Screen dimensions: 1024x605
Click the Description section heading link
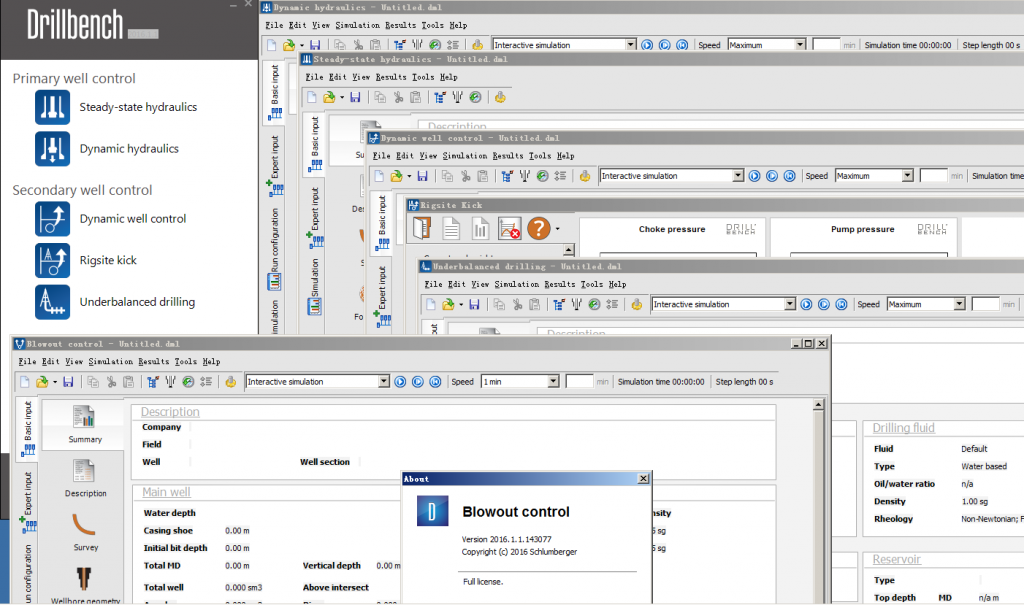tap(170, 412)
